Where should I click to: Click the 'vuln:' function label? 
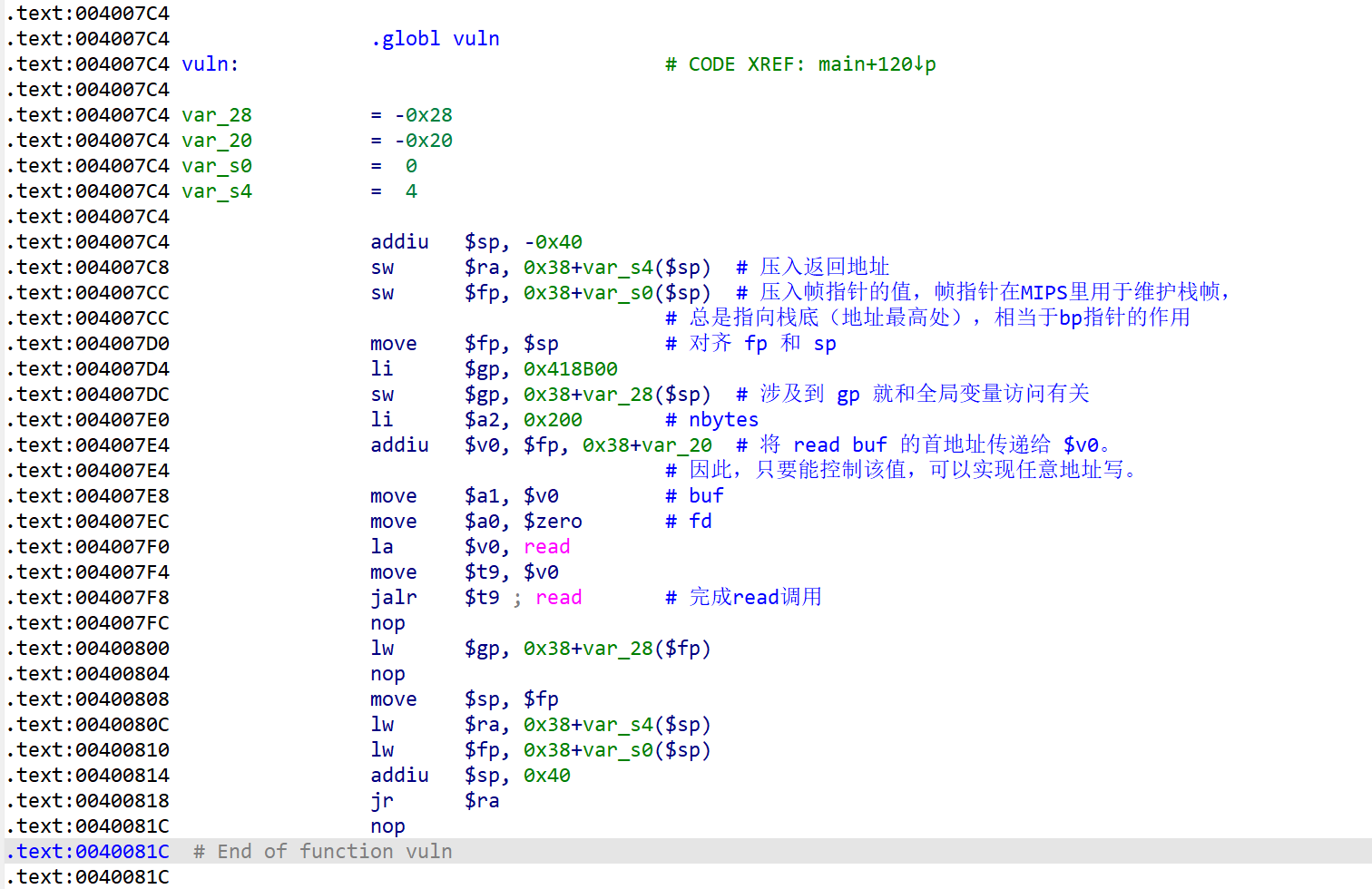point(210,64)
